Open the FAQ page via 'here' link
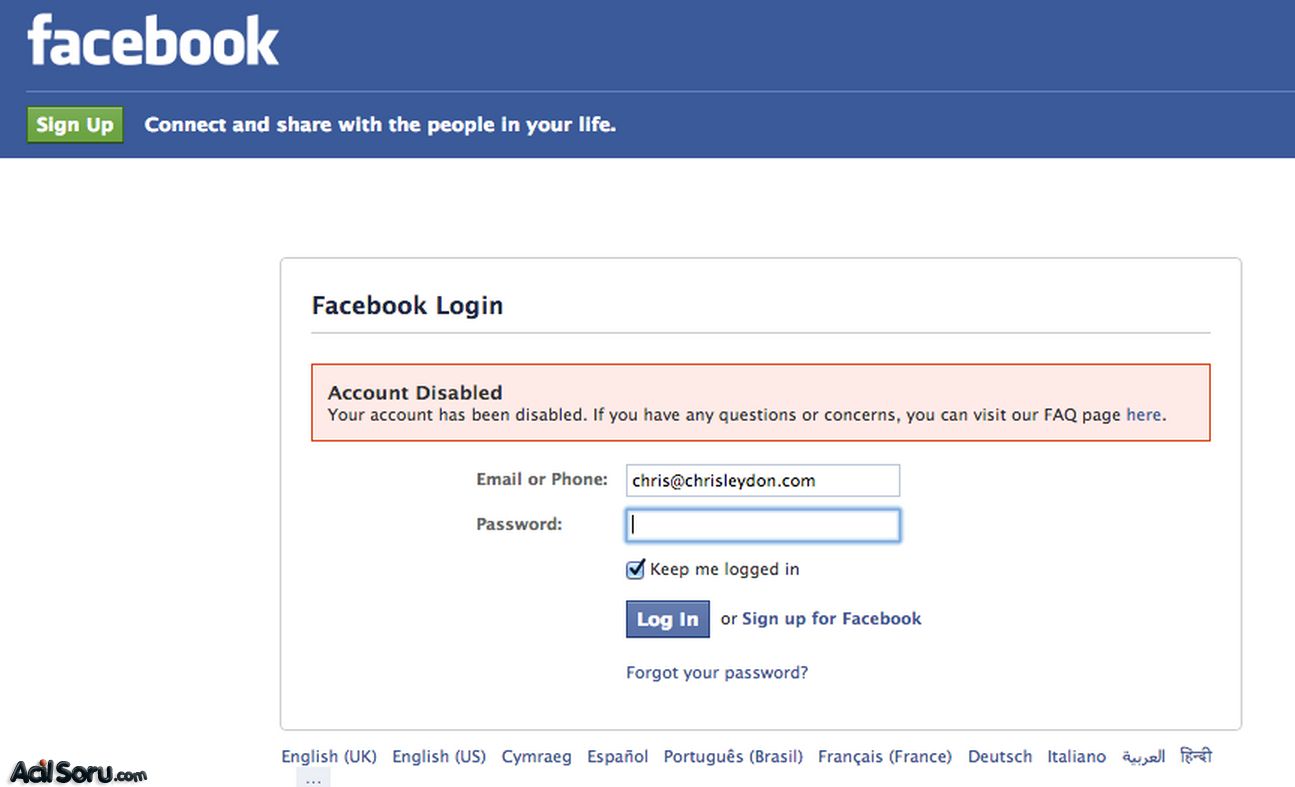Viewport: 1295px width, 787px height. point(1144,414)
